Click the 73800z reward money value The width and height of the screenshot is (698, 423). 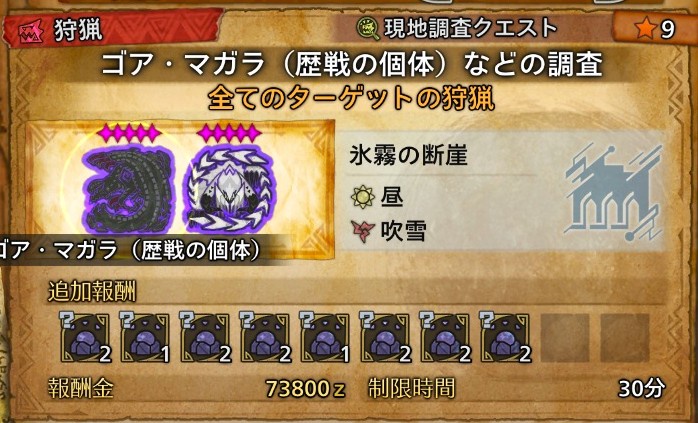click(x=305, y=388)
